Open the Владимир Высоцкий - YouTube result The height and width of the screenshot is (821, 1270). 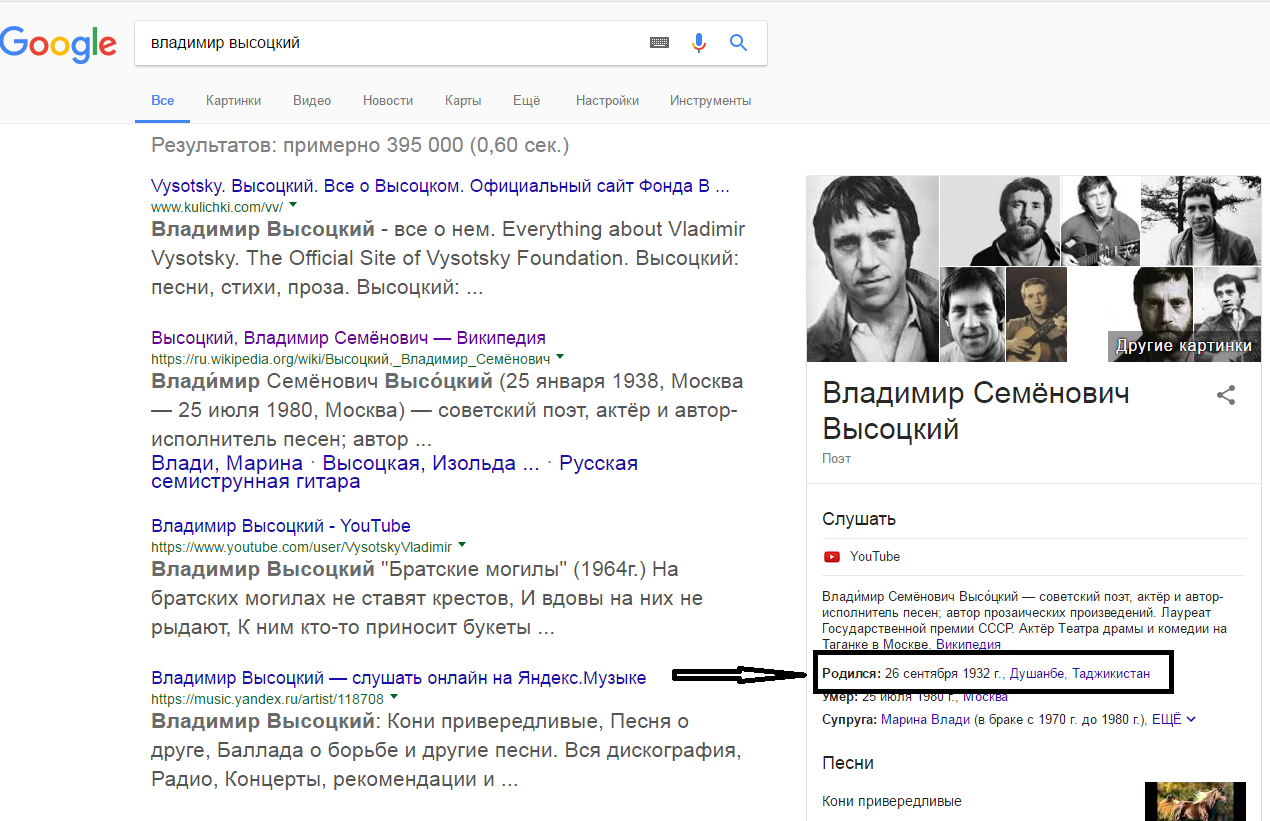[x=281, y=526]
